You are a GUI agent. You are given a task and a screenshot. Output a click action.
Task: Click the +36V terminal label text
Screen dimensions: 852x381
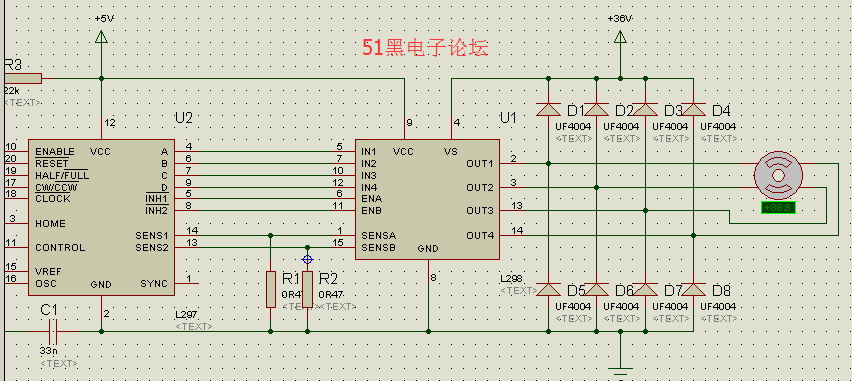tap(621, 18)
